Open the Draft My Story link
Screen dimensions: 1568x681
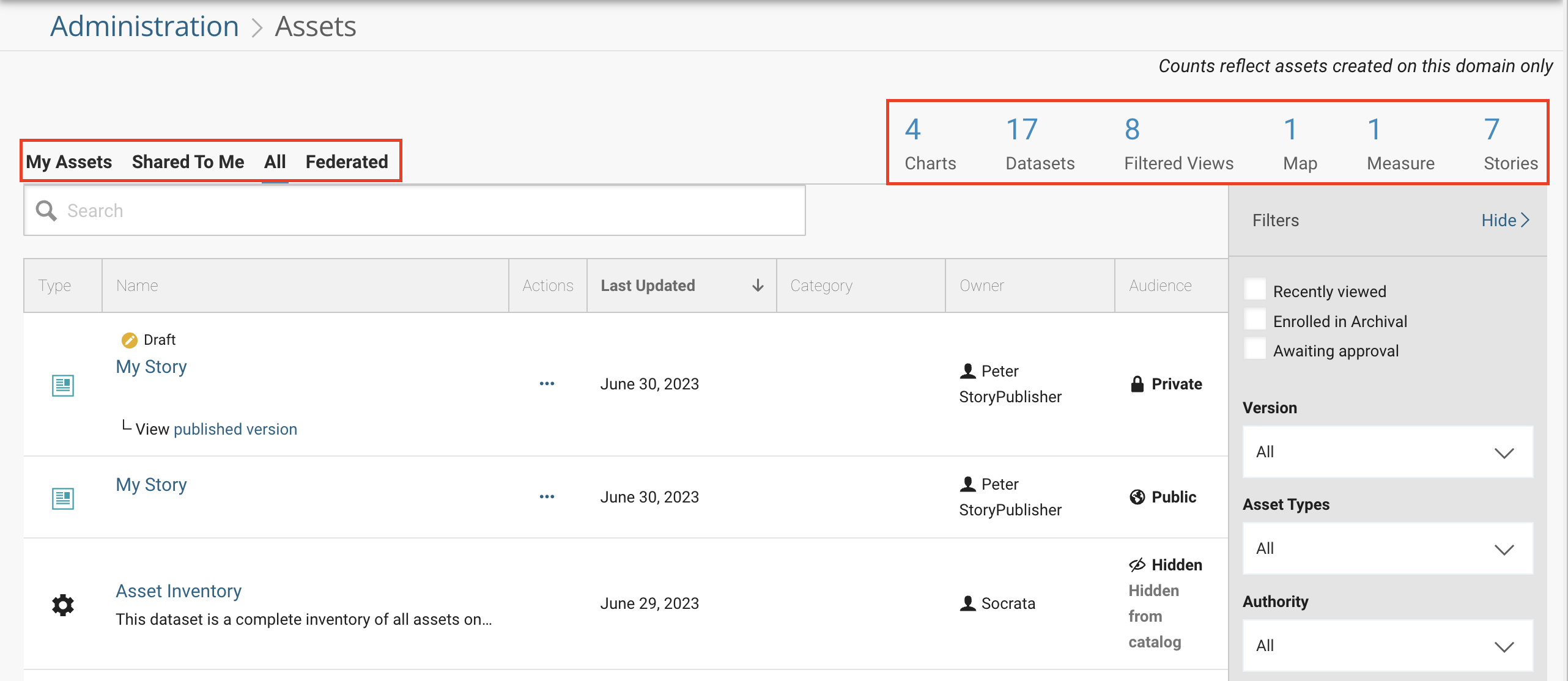pyautogui.click(x=151, y=367)
